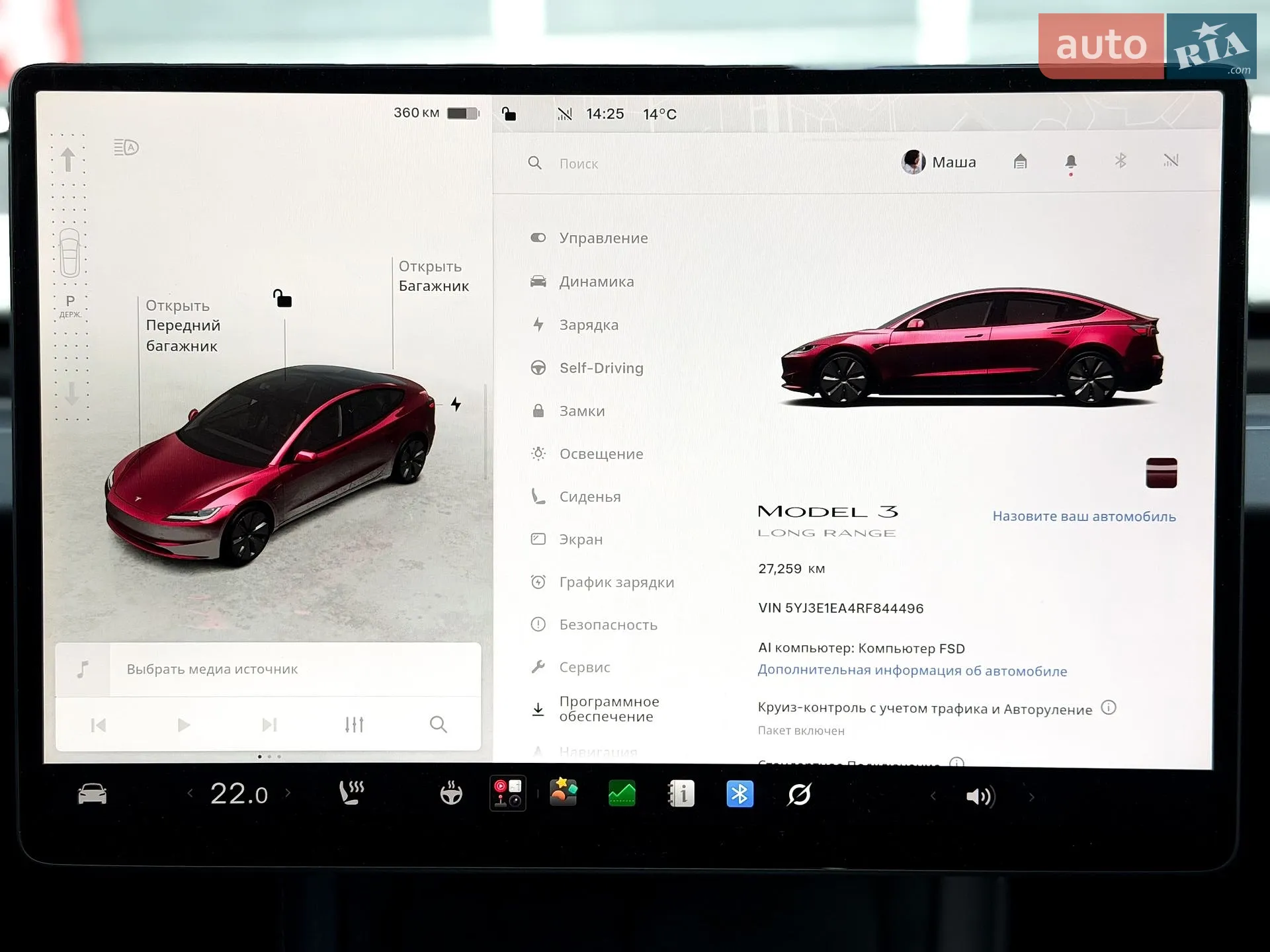Open the Экран menu
1270x952 pixels.
(x=566, y=539)
